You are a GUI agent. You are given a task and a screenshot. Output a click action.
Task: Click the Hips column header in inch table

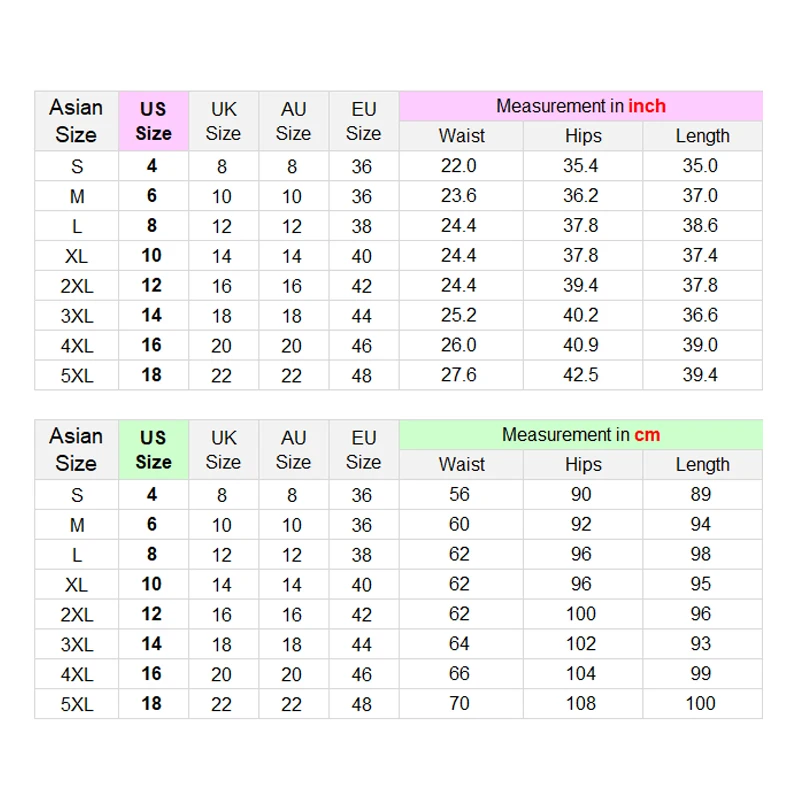coord(583,136)
